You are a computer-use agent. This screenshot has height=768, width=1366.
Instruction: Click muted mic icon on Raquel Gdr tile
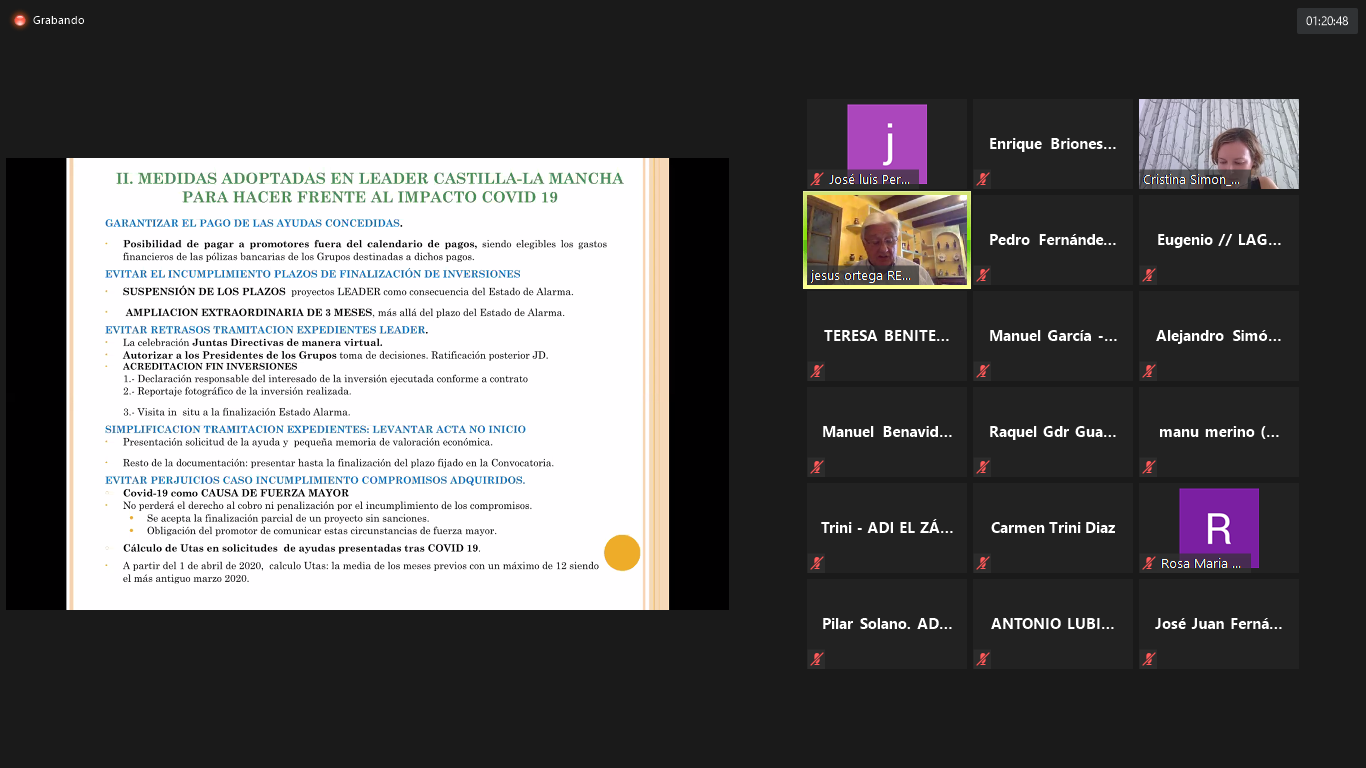983,468
